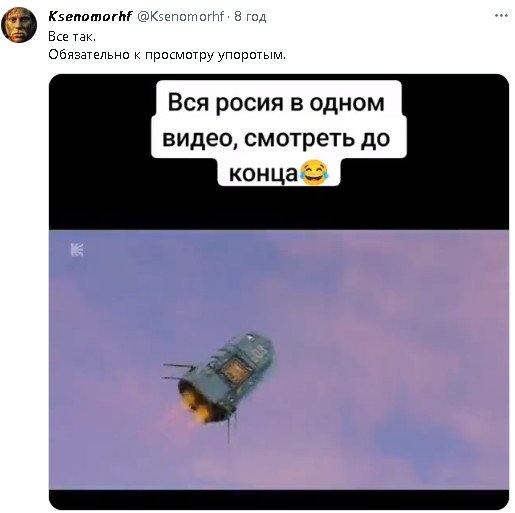Click the Ksenomorhf profile avatar
The width and height of the screenshot is (515, 513).
(19, 25)
